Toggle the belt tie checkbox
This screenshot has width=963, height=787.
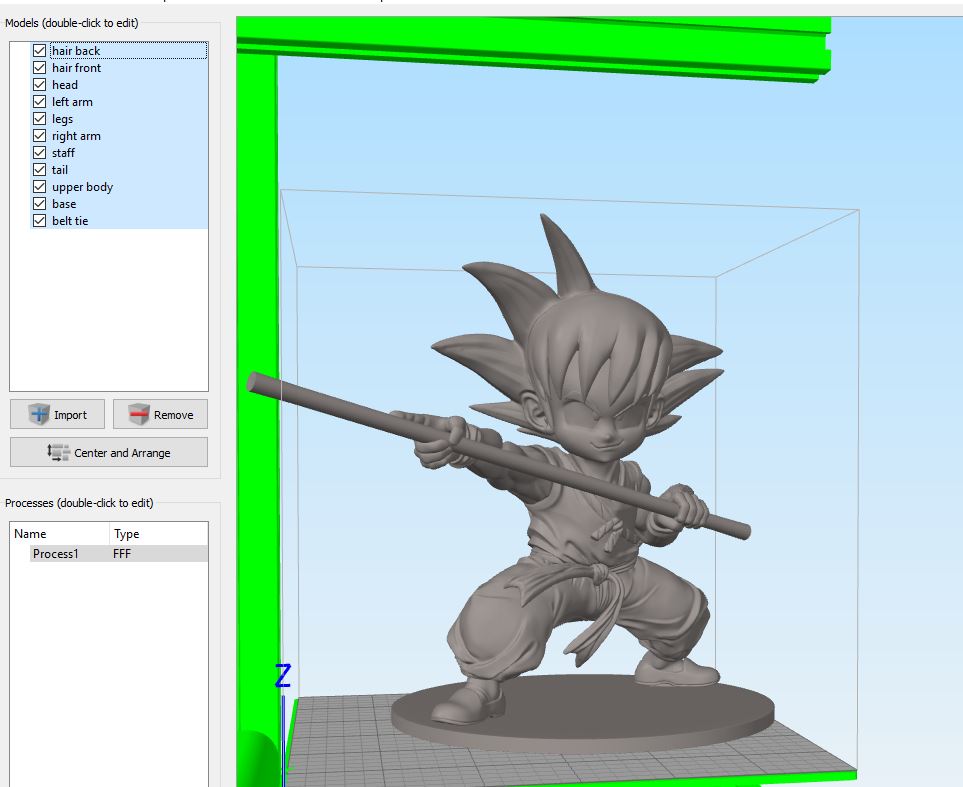[x=39, y=221]
